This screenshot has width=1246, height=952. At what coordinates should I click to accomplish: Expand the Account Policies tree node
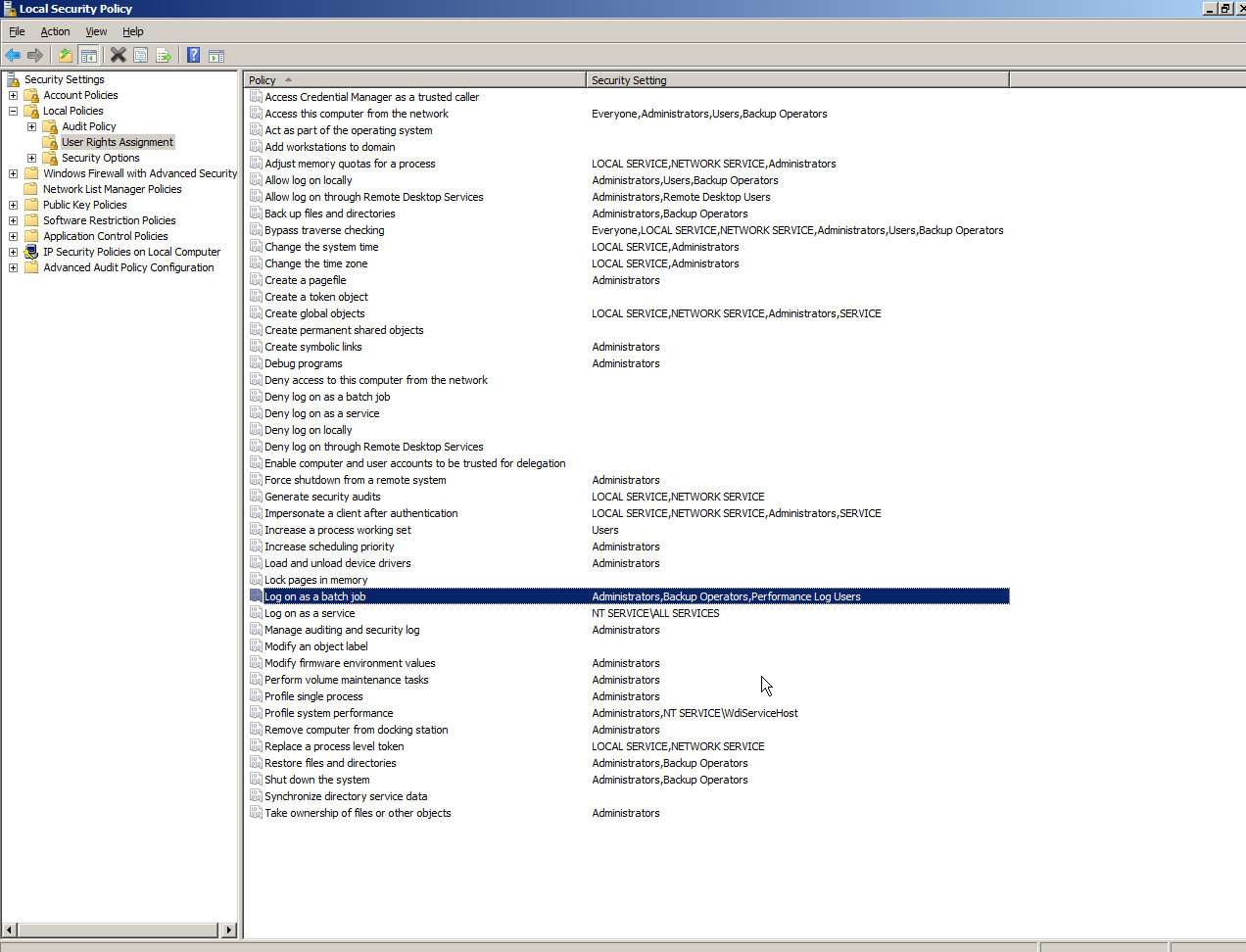pyautogui.click(x=13, y=95)
